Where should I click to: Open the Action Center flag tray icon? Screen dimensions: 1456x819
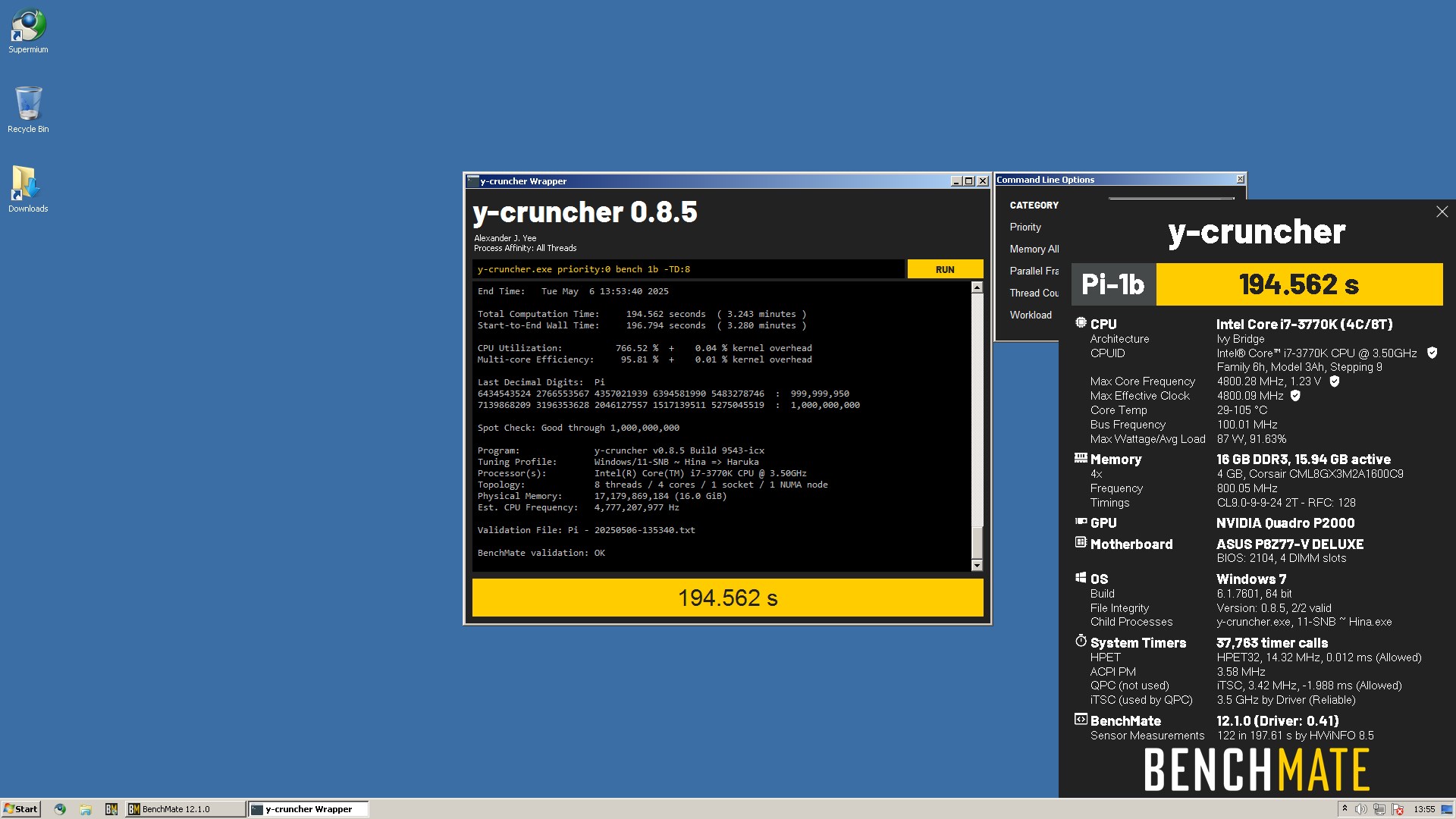(1398, 809)
